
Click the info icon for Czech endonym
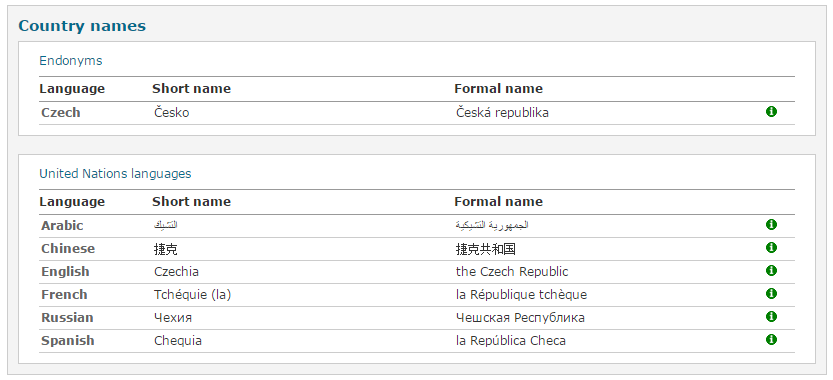[771, 112]
